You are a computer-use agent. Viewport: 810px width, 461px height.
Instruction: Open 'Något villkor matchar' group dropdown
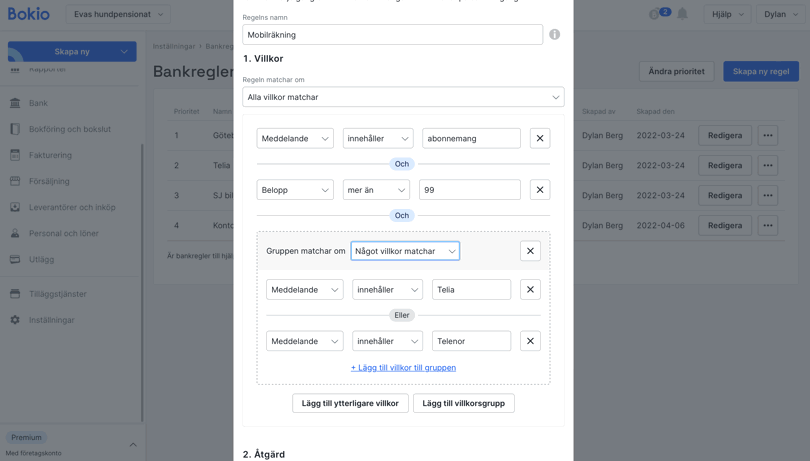click(x=405, y=251)
